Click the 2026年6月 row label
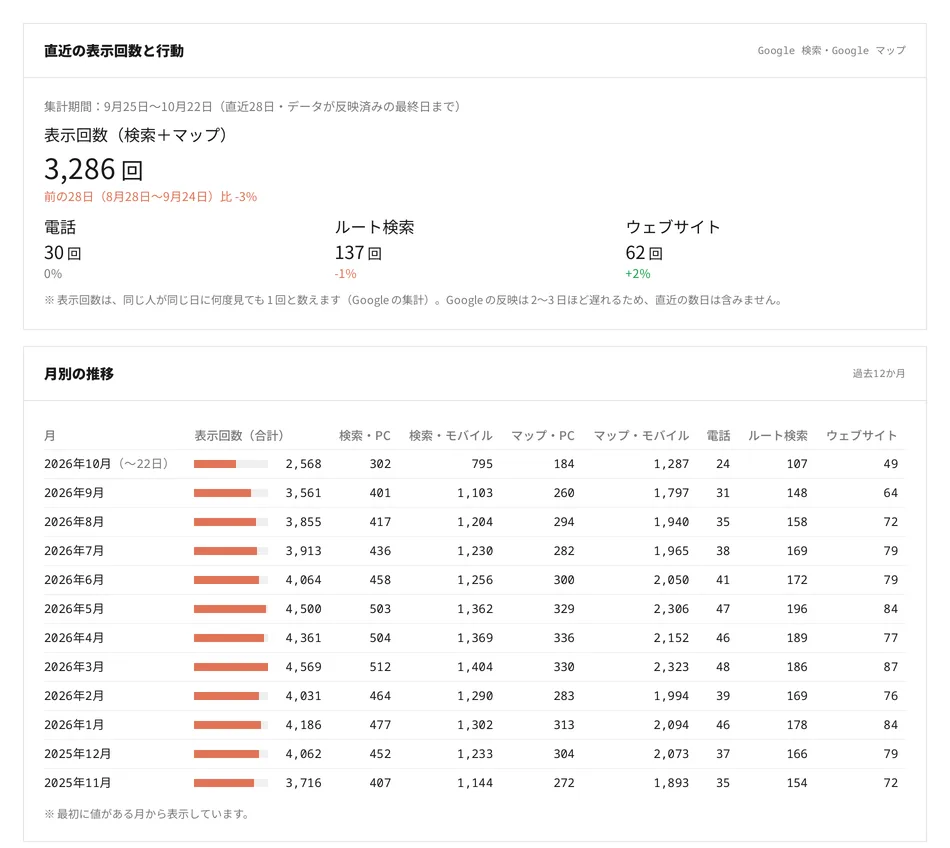This screenshot has width=950, height=848. [74, 580]
